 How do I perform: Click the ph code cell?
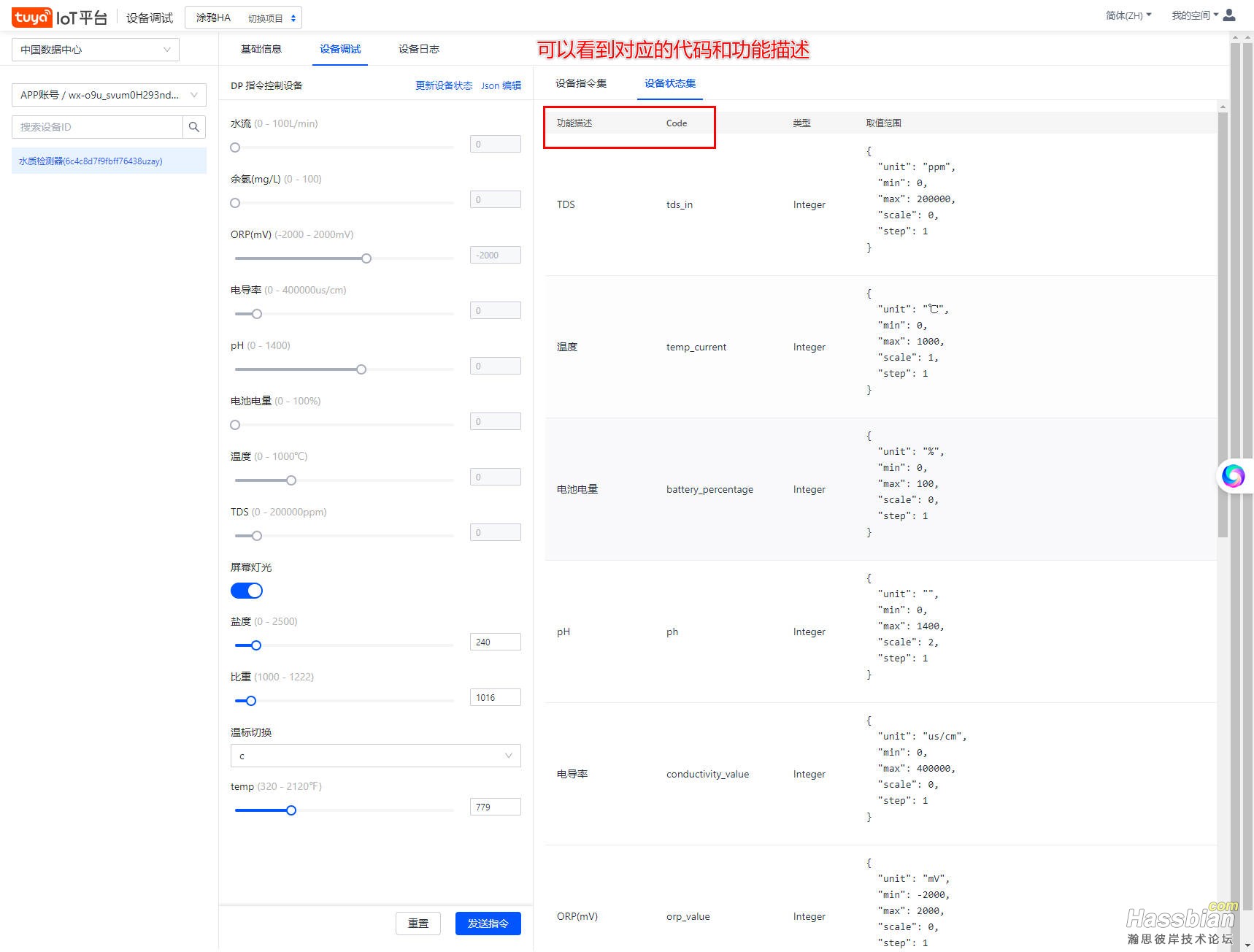point(672,632)
